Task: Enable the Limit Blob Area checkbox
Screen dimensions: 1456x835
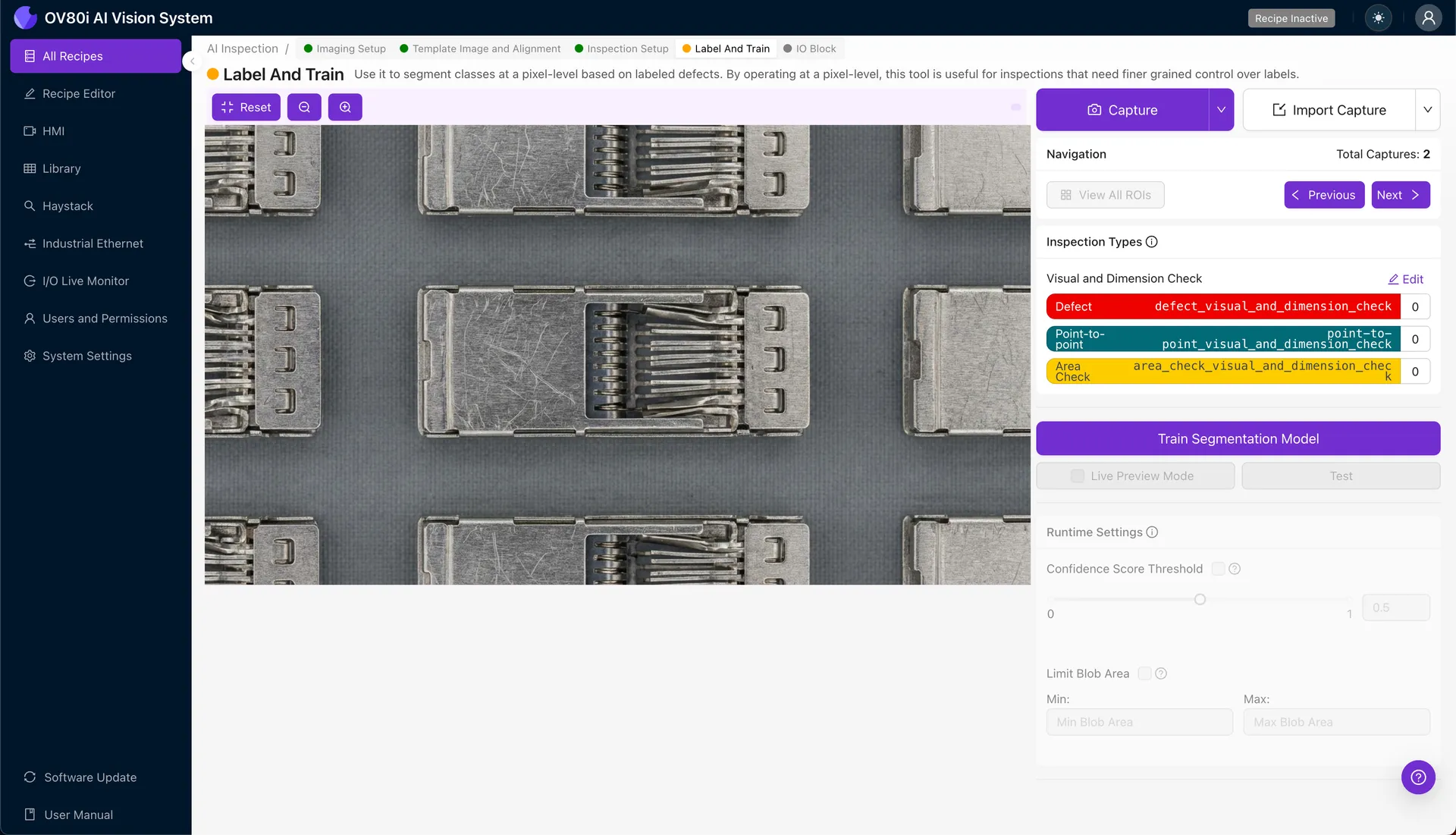Action: [x=1144, y=673]
